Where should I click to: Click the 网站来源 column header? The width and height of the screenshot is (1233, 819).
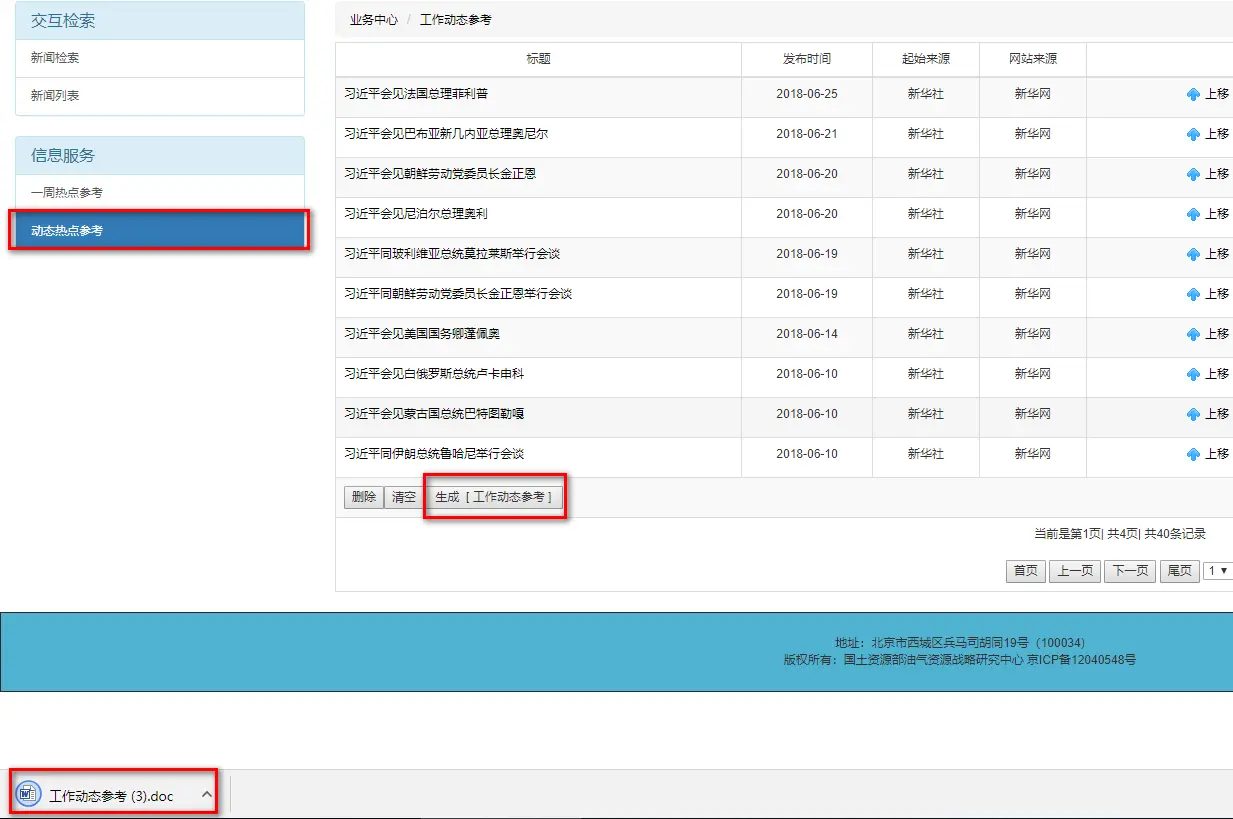(x=1033, y=59)
